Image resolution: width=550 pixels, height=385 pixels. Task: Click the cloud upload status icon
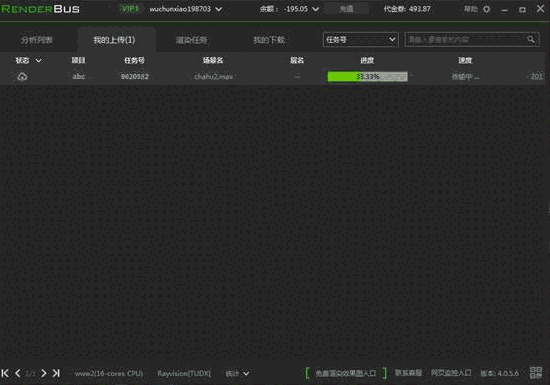pyautogui.click(x=22, y=76)
